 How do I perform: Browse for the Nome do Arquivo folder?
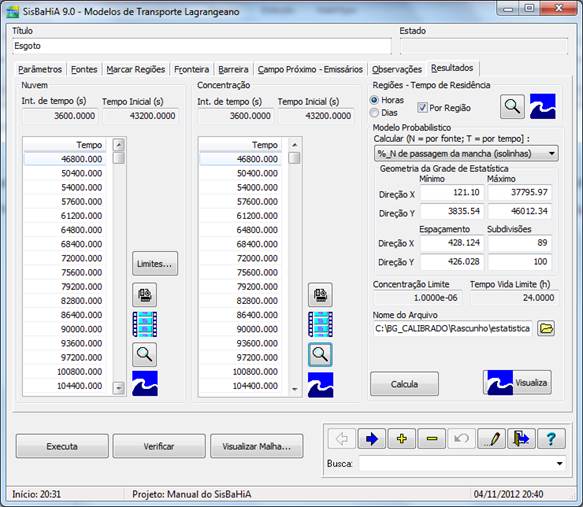tap(546, 328)
